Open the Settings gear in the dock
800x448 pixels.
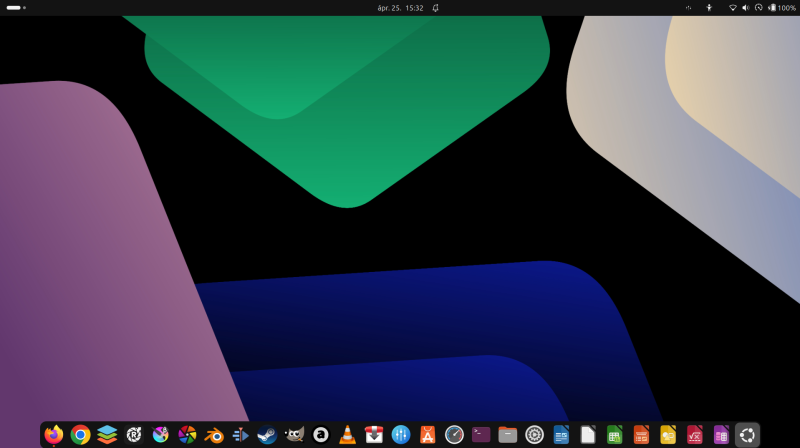534,434
